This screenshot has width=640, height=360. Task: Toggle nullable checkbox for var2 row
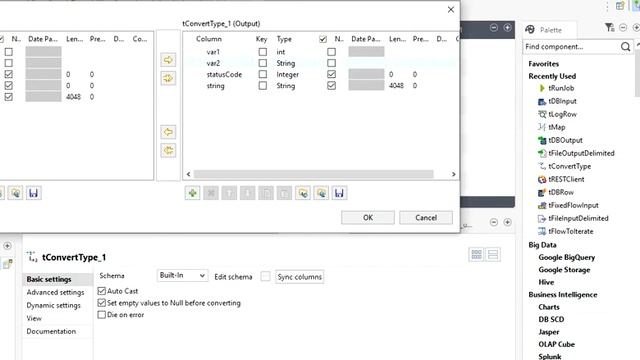tap(331, 63)
